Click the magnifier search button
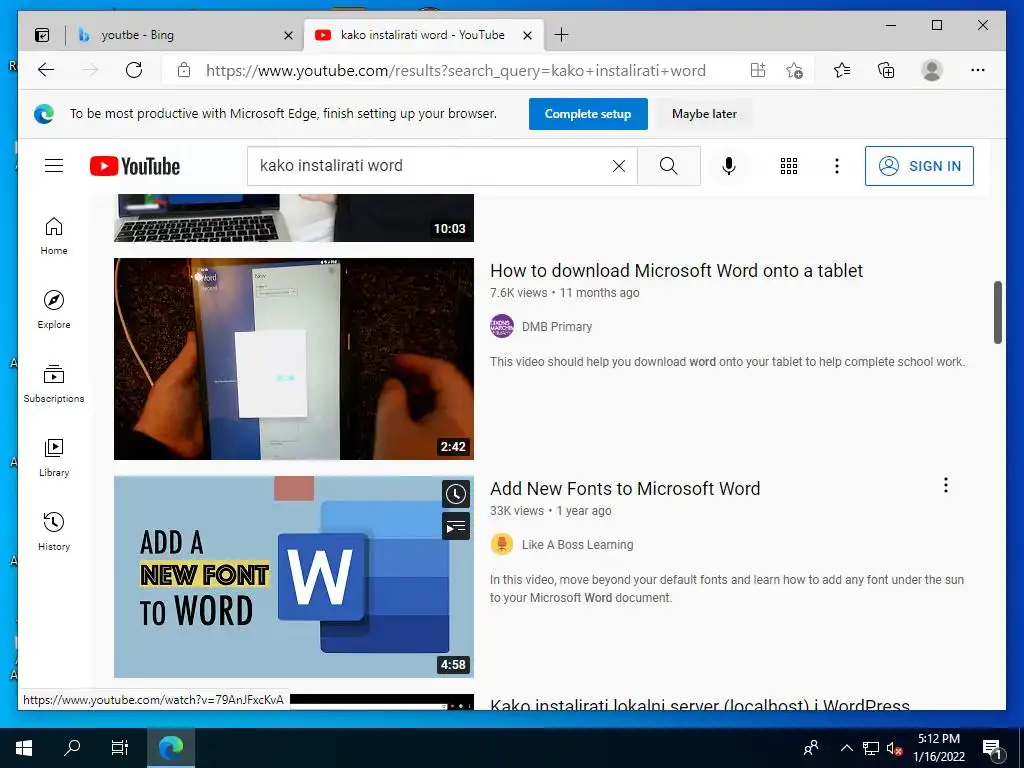 point(669,166)
